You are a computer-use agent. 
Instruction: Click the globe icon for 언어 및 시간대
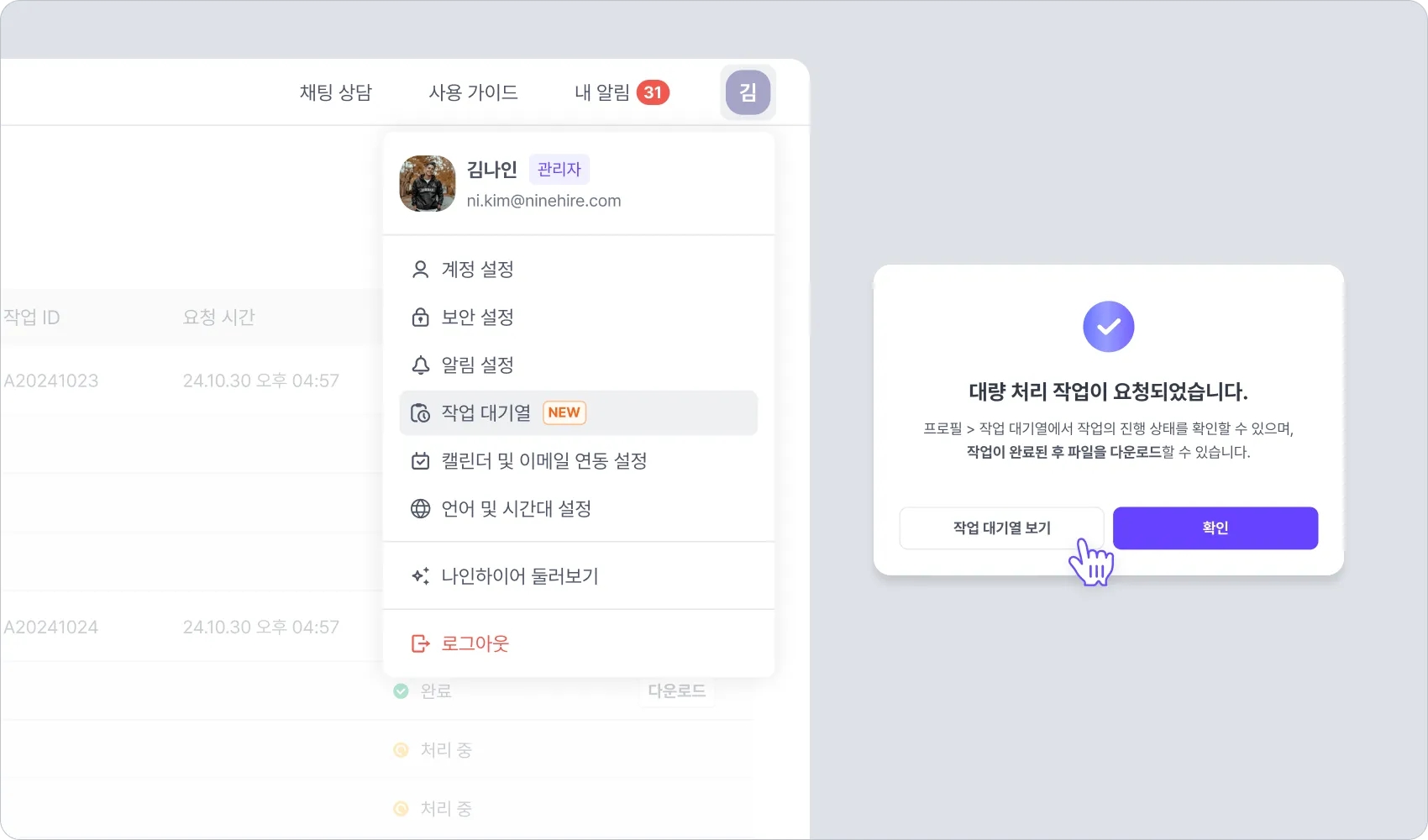(420, 509)
